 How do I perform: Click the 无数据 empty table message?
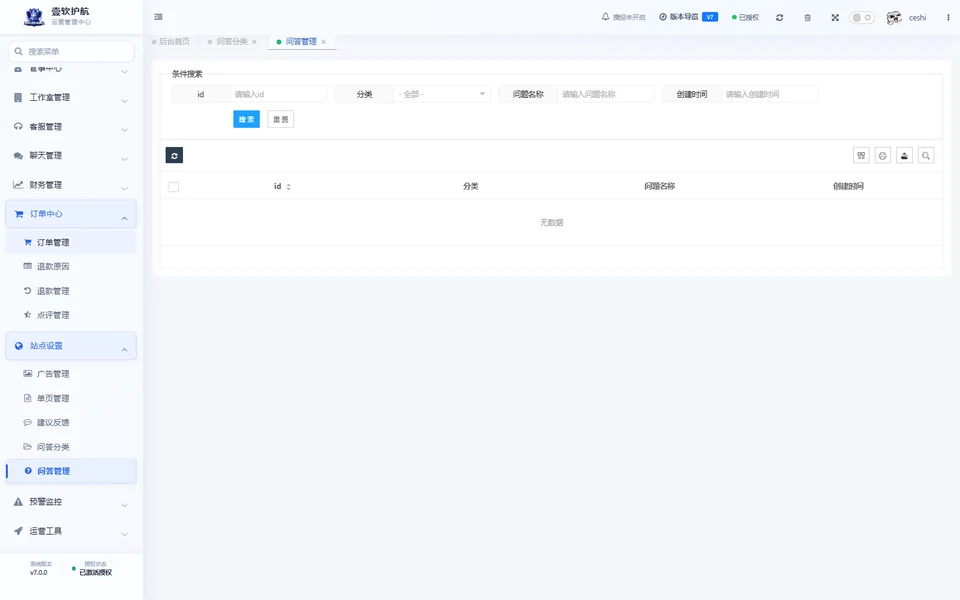point(551,223)
